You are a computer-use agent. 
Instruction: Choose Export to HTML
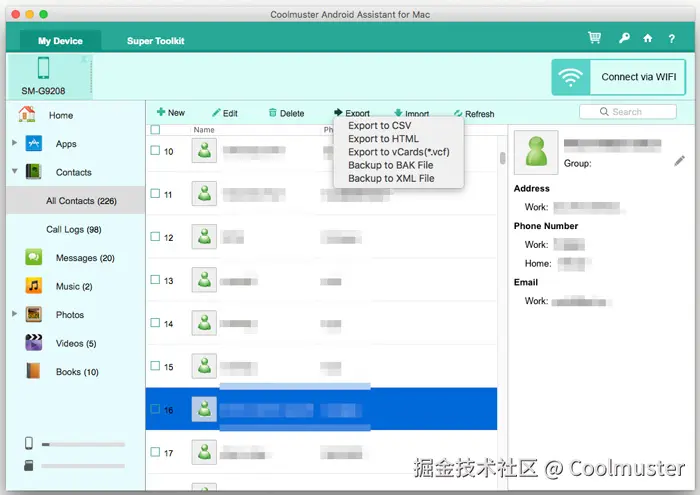pyautogui.click(x=383, y=139)
